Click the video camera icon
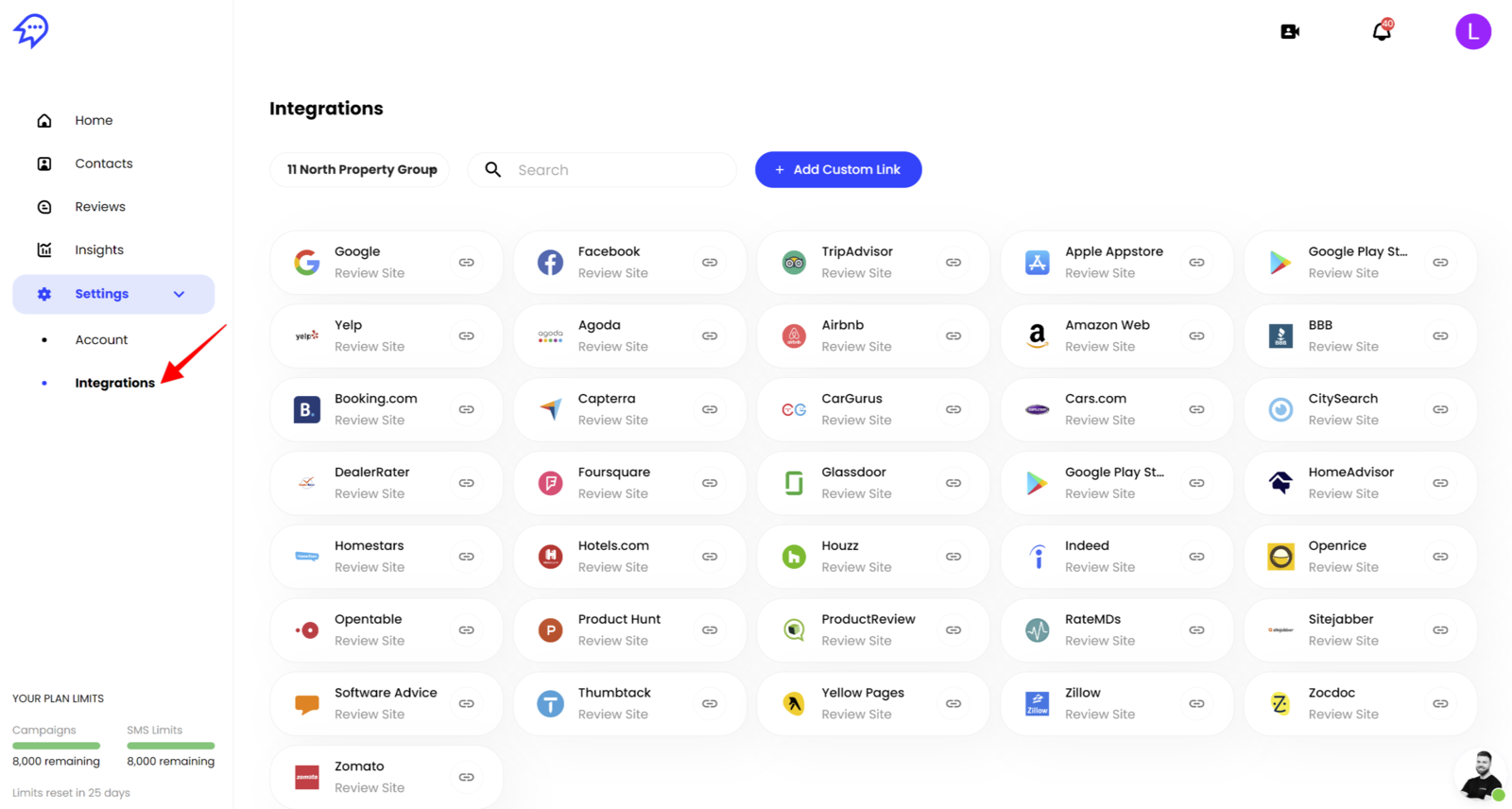Viewport: 1512px width, 809px height. tap(1290, 32)
